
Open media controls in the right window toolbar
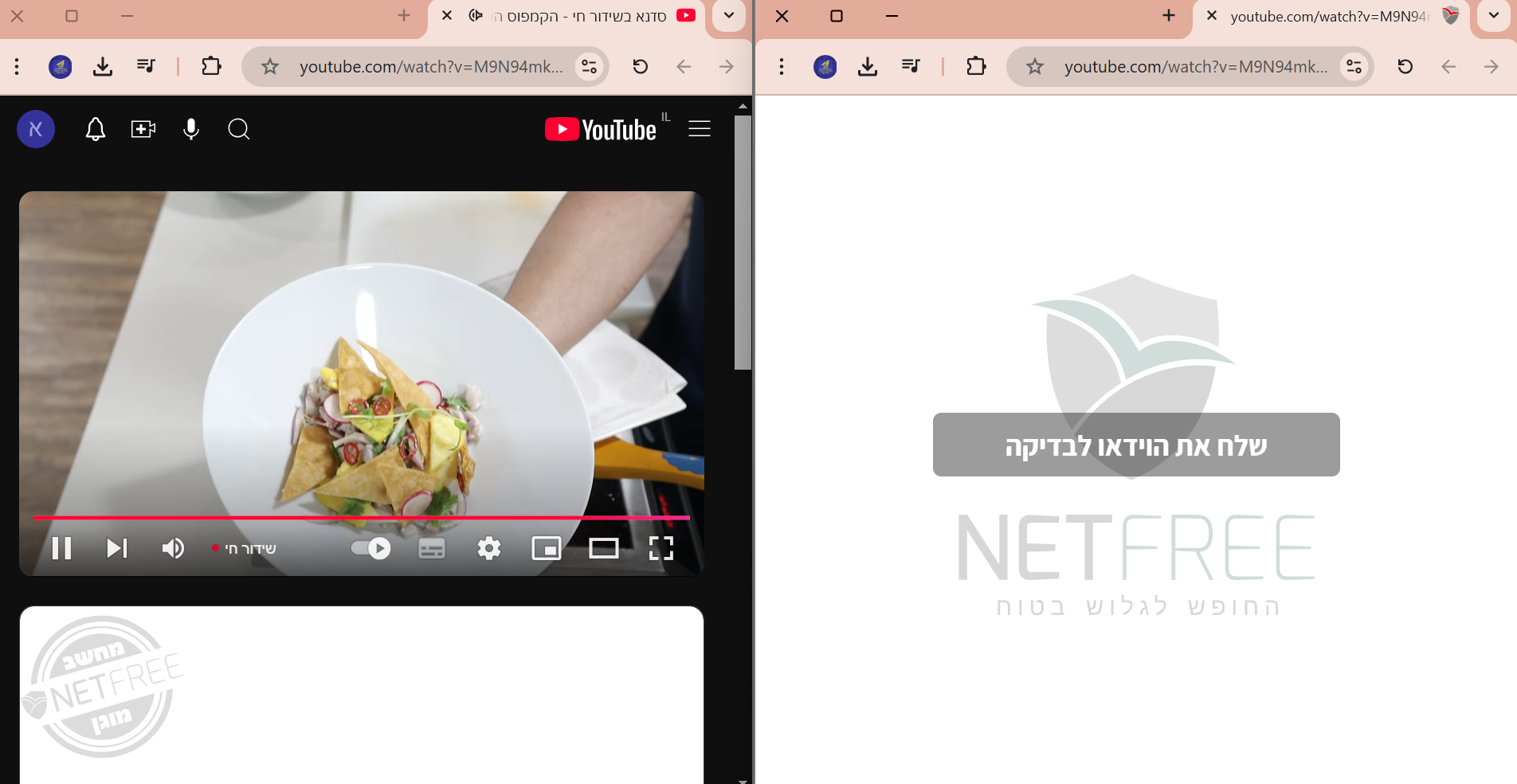tap(911, 66)
